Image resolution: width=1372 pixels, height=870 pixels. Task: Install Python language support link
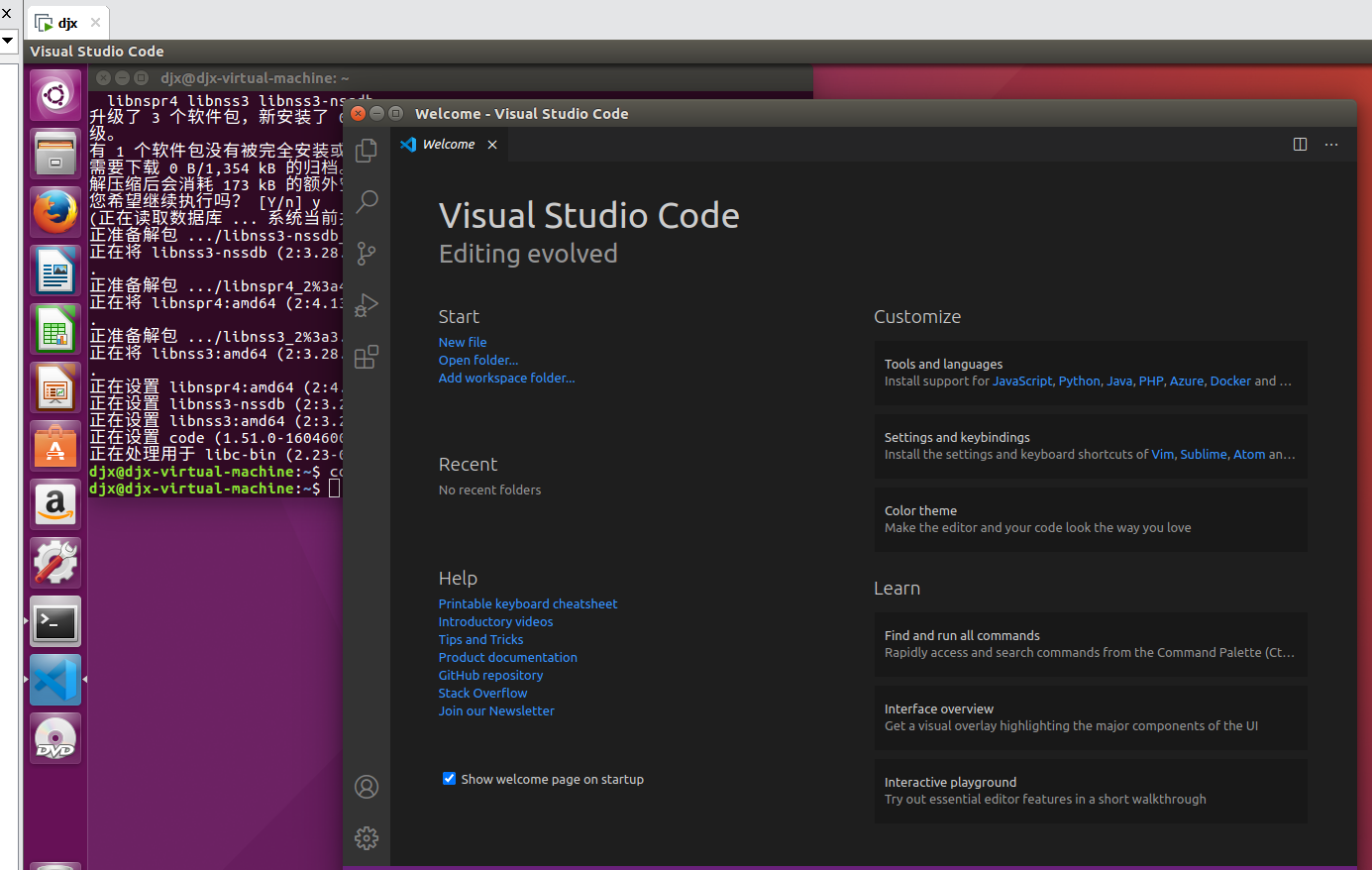1080,381
